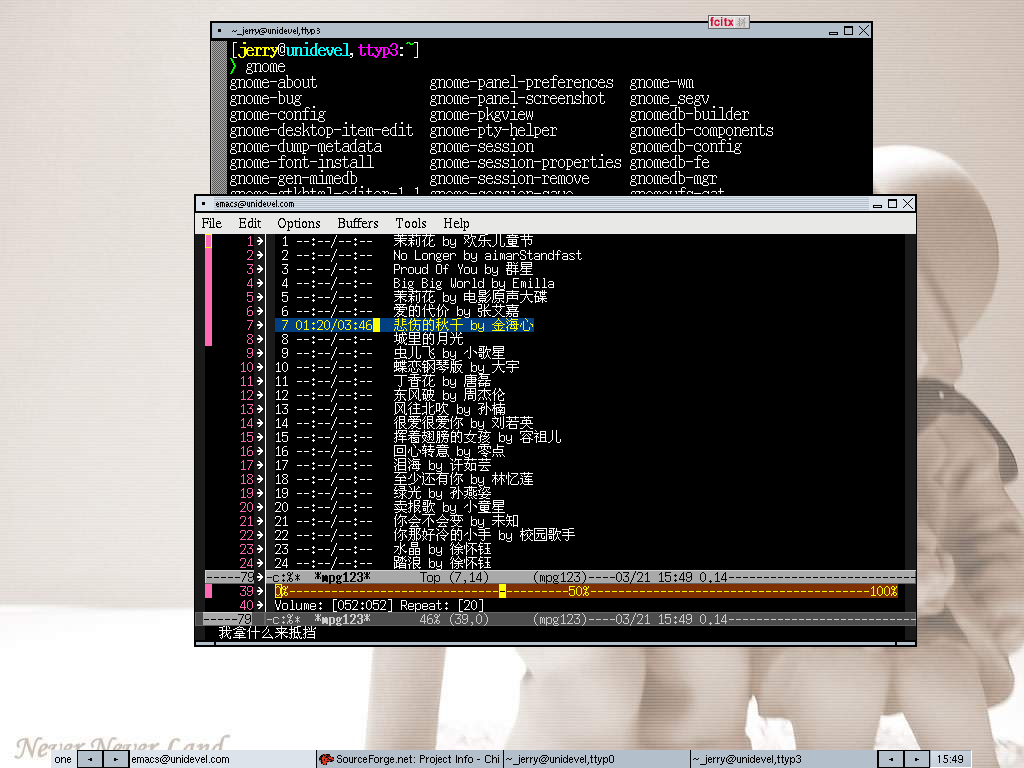Click the 15:49 taskbar clock

click(x=950, y=759)
